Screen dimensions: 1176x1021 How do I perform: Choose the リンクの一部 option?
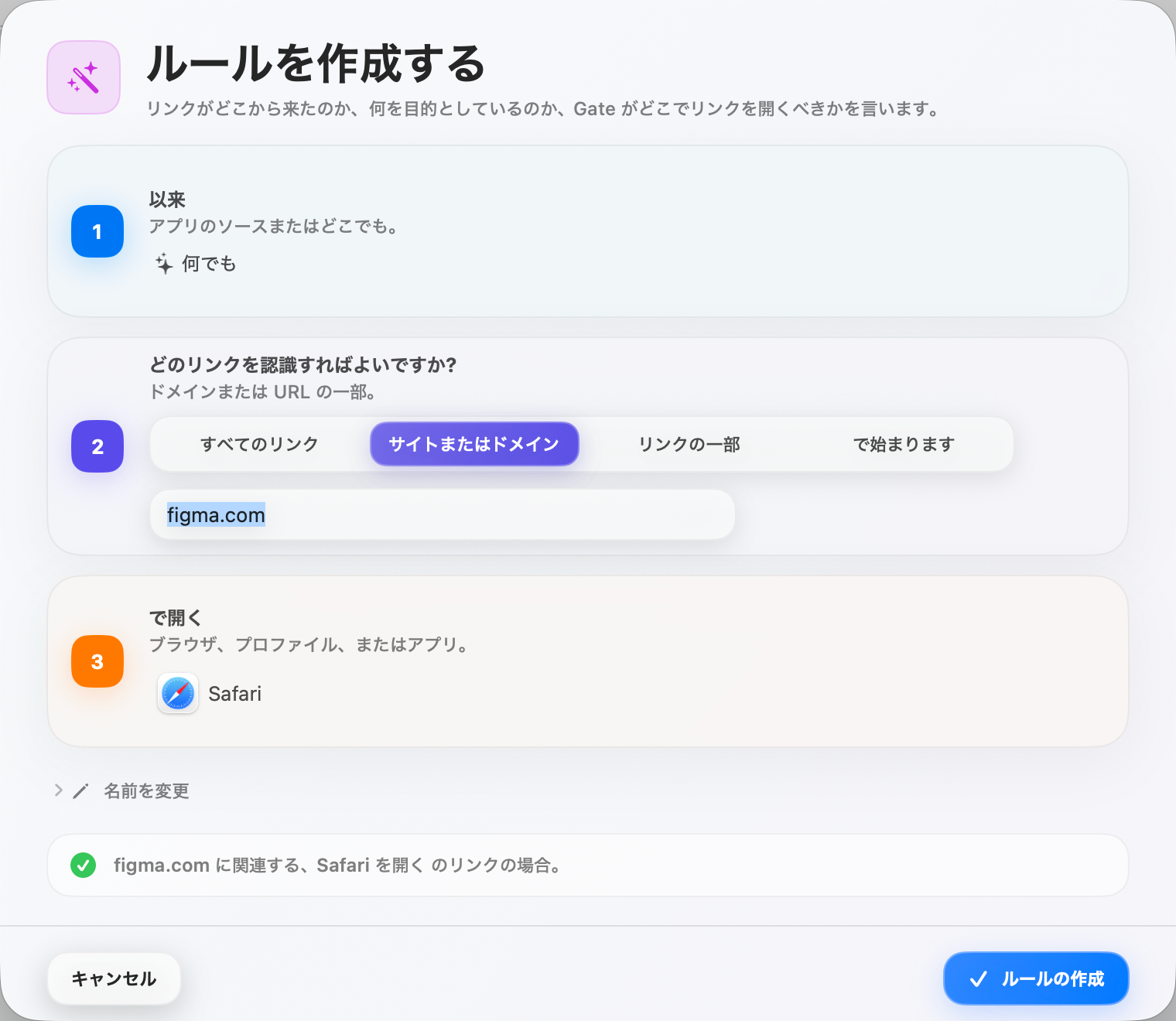689,444
